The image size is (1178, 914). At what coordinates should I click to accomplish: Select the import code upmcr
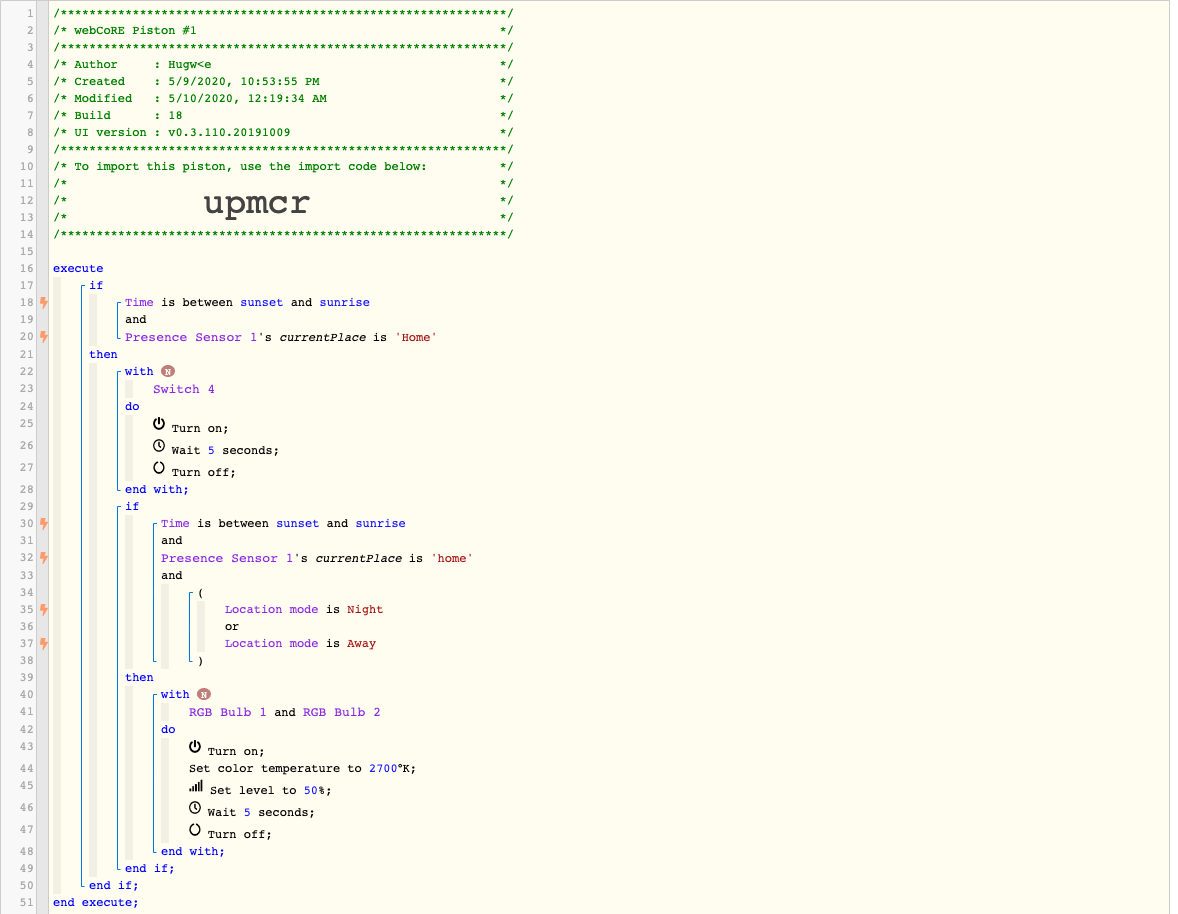257,203
